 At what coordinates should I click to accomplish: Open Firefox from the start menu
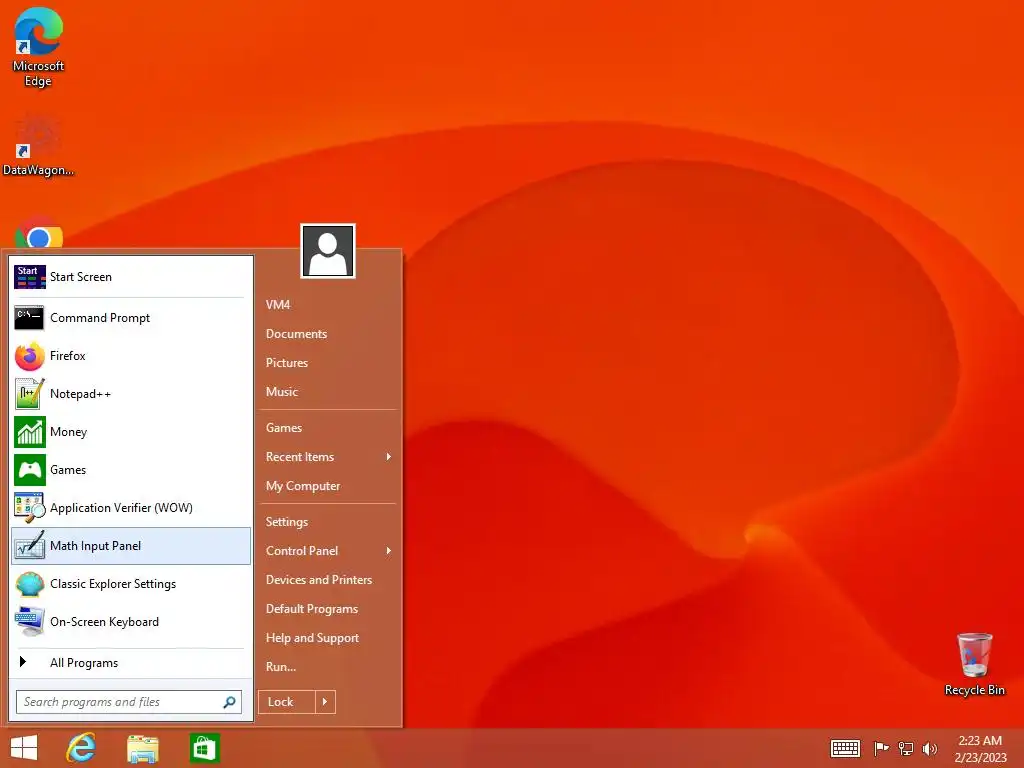pyautogui.click(x=131, y=356)
